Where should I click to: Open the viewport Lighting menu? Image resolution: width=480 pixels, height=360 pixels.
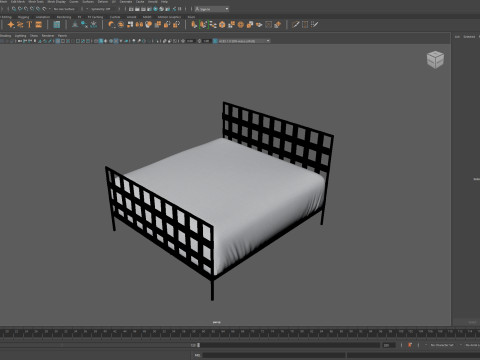coord(20,36)
